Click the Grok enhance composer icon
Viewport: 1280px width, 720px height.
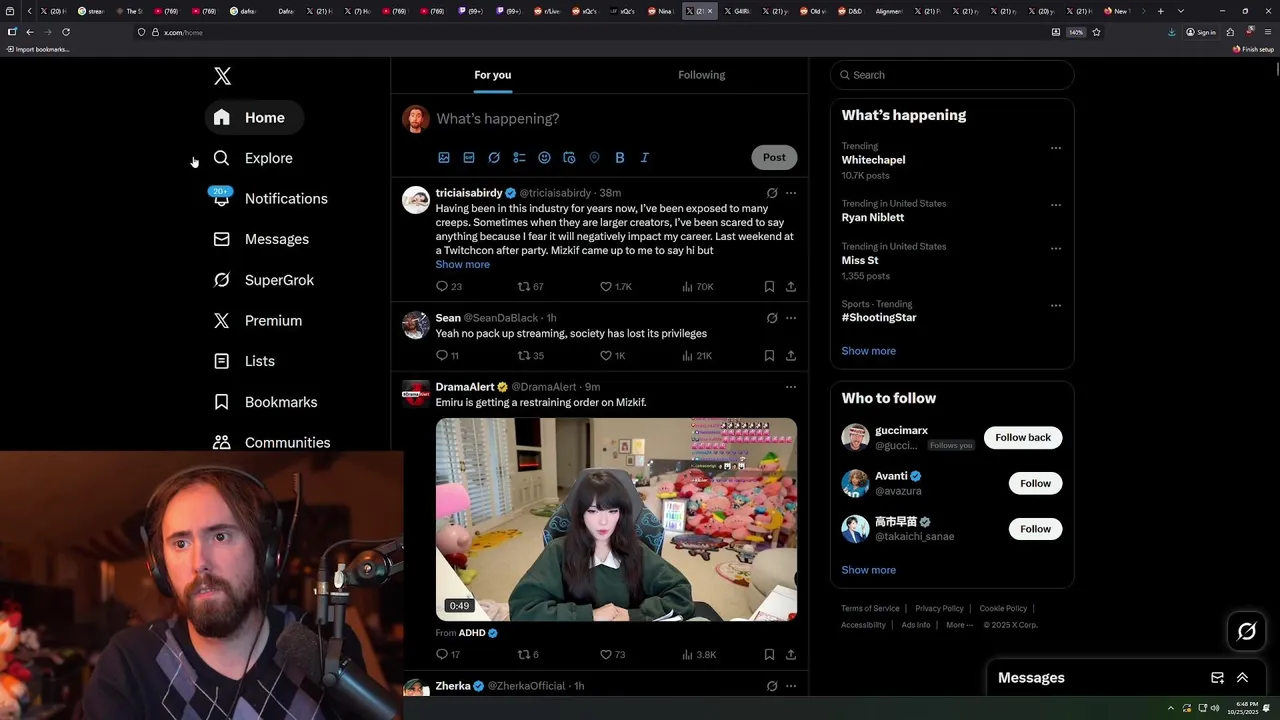pyautogui.click(x=494, y=158)
